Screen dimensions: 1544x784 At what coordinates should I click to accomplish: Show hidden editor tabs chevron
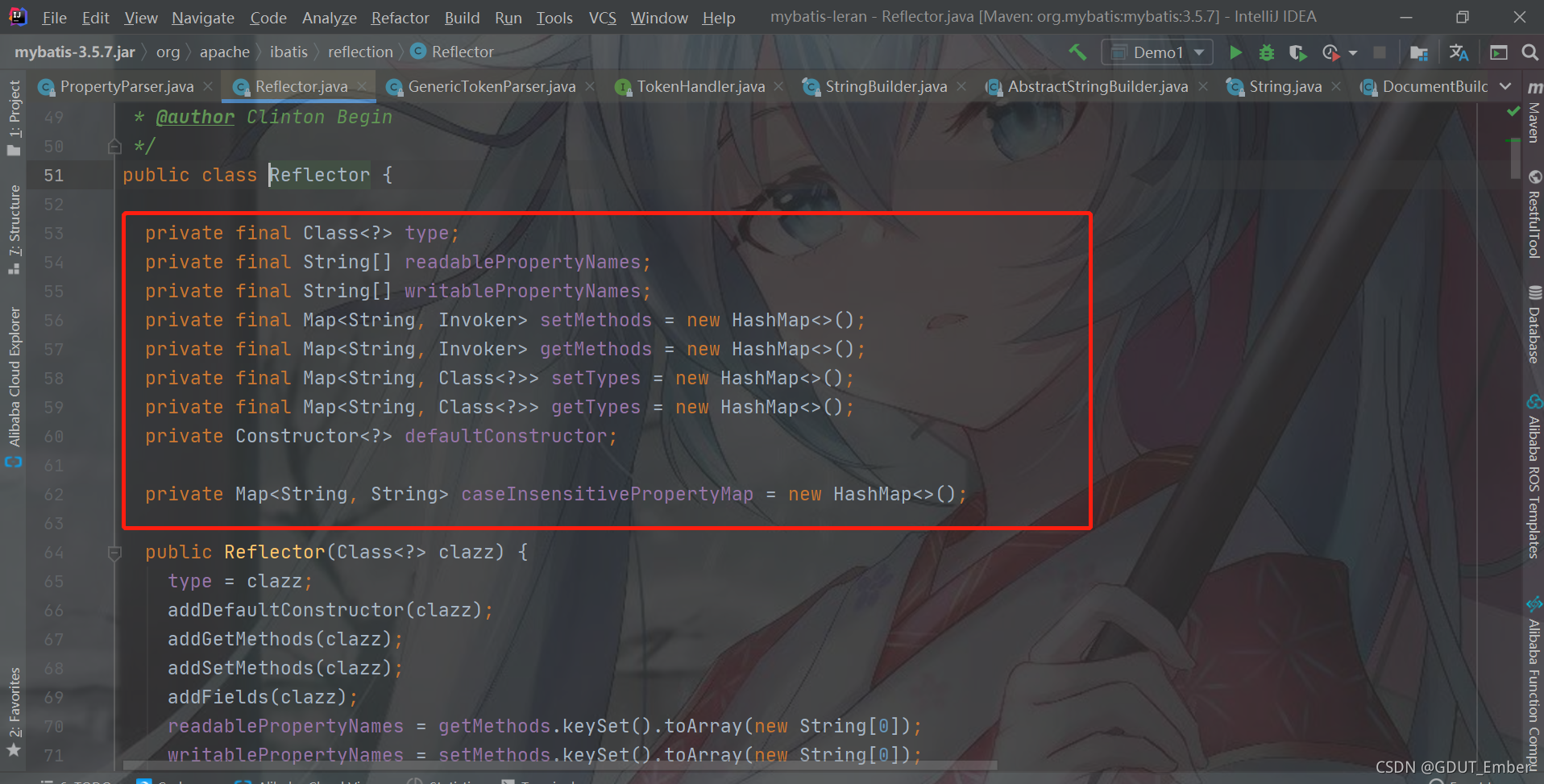pyautogui.click(x=1505, y=86)
